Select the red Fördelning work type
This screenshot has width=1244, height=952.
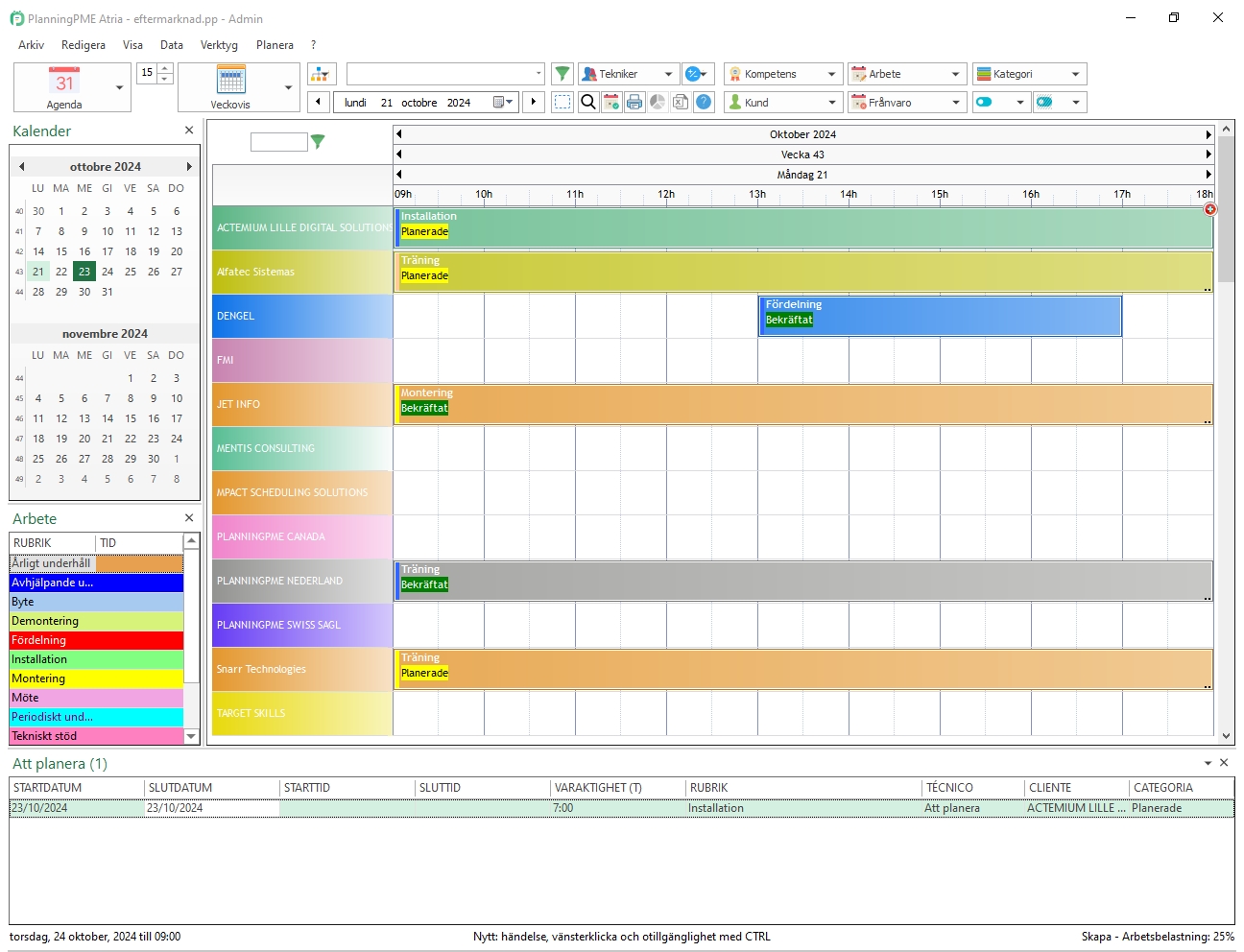pyautogui.click(x=96, y=640)
